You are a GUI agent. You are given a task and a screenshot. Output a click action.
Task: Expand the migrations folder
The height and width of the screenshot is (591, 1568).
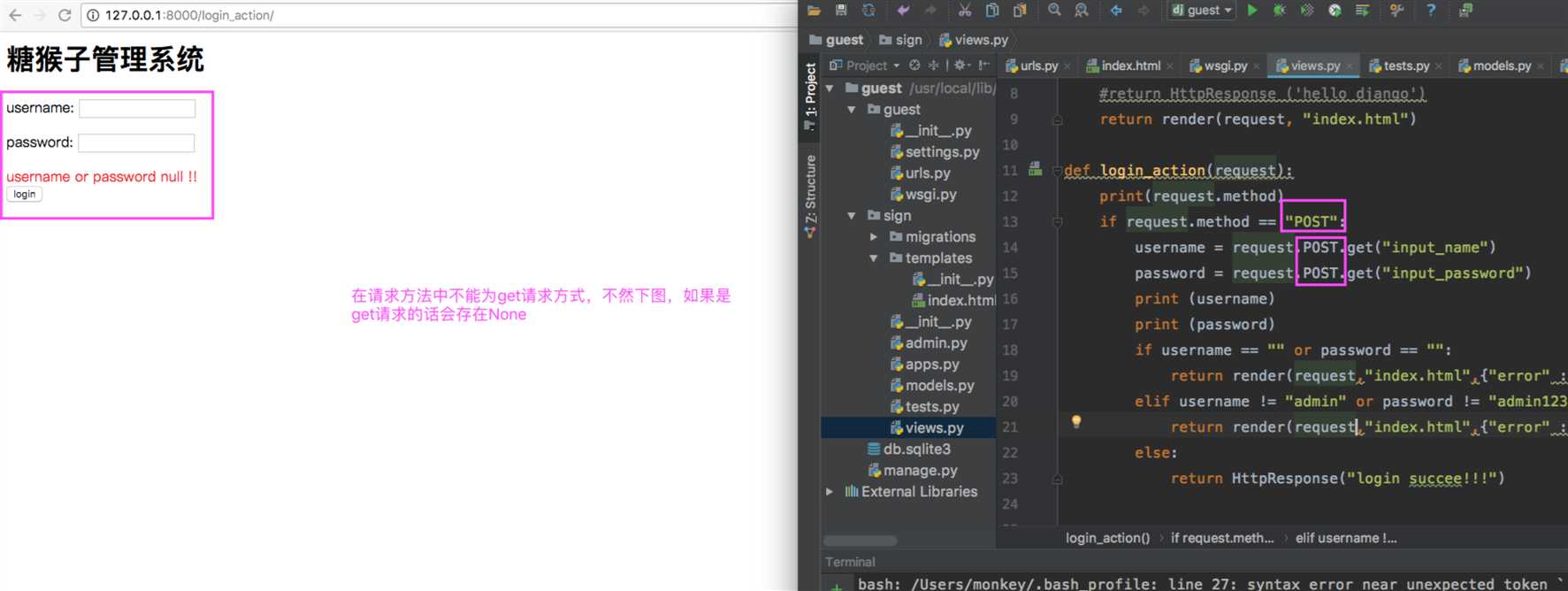874,237
